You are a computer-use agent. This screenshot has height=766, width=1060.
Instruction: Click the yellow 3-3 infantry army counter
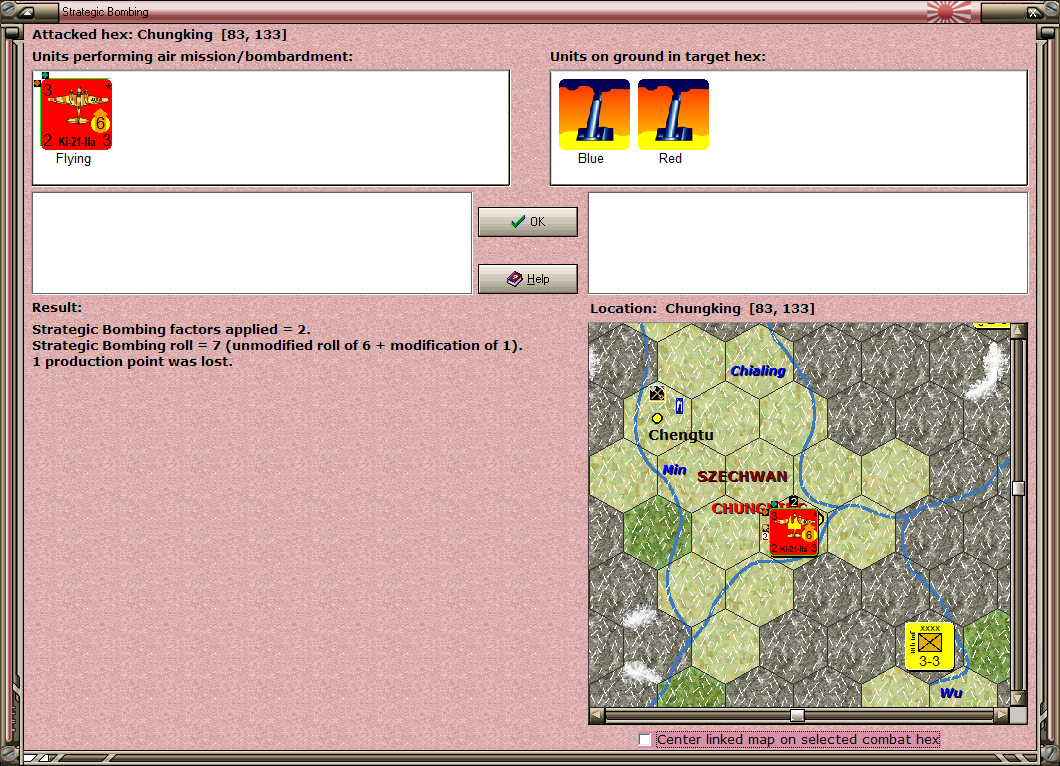pyautogui.click(x=930, y=646)
